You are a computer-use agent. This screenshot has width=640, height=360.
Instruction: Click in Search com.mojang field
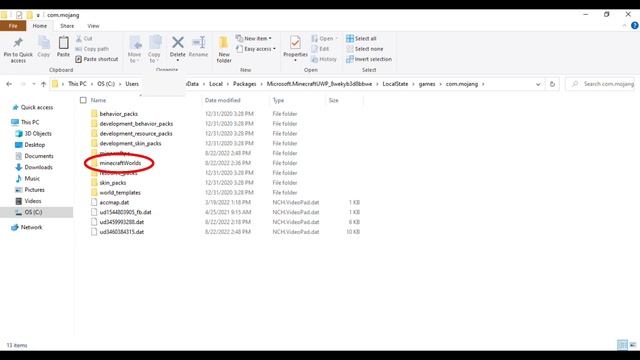click(x=600, y=84)
